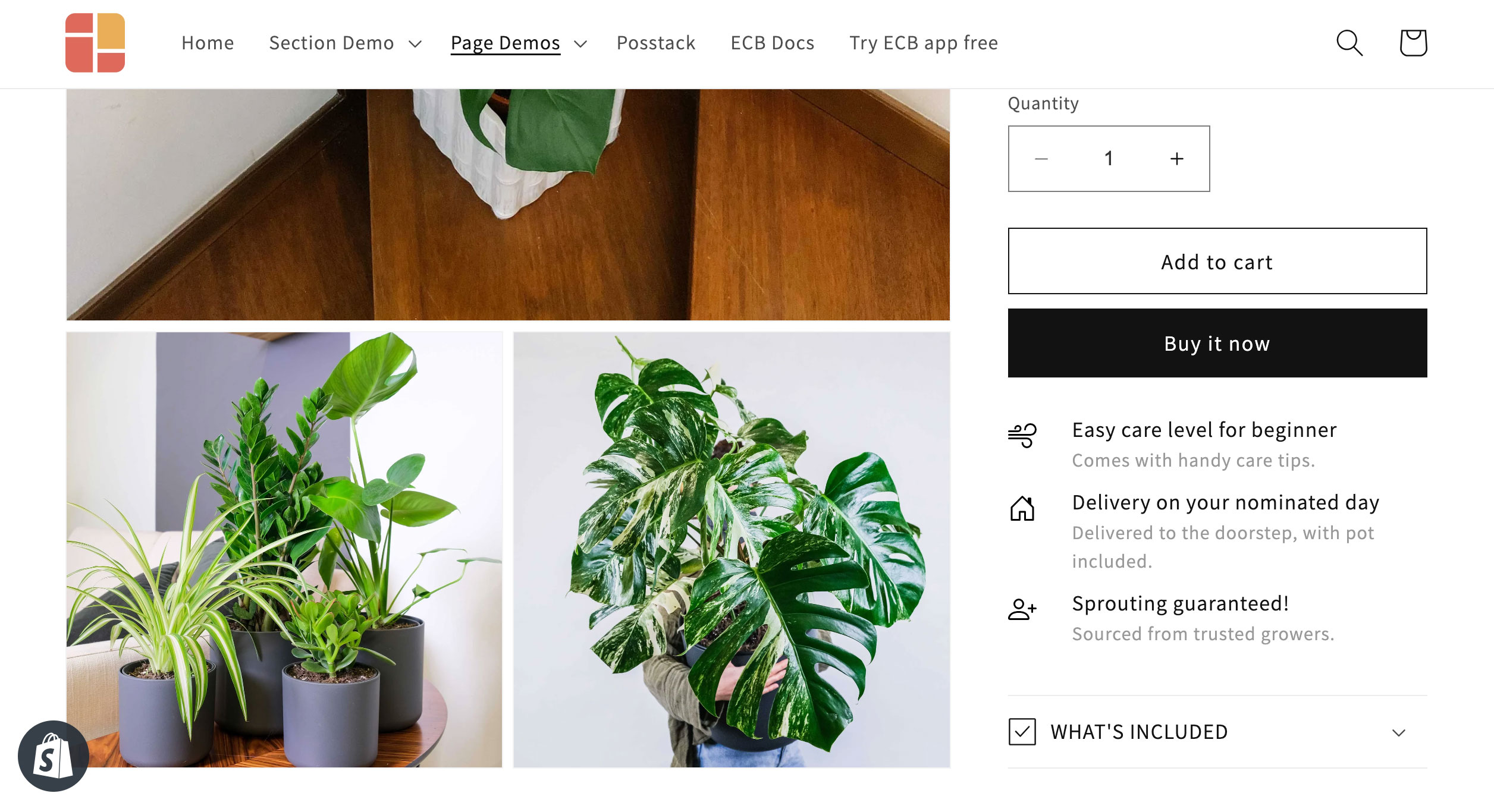Click the ECB app logo in the top-left
The height and width of the screenshot is (812, 1494).
pyautogui.click(x=96, y=42)
